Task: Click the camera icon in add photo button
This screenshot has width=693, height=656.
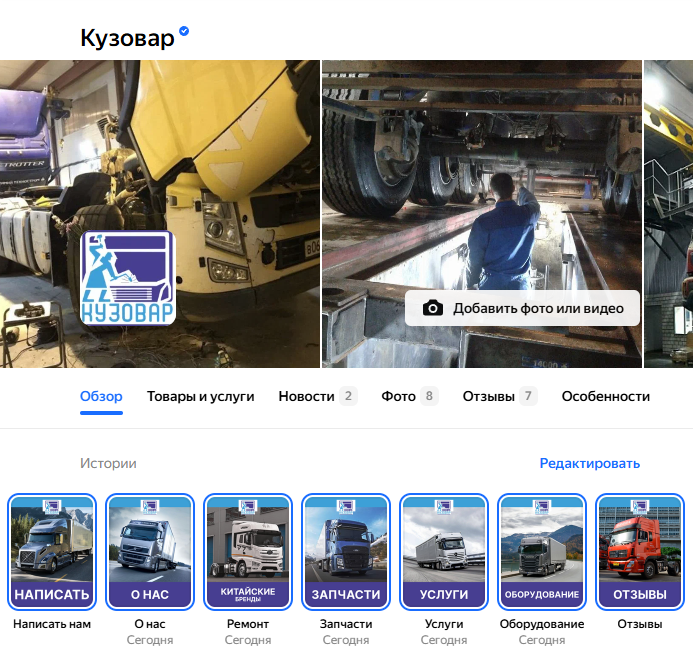Action: click(433, 308)
